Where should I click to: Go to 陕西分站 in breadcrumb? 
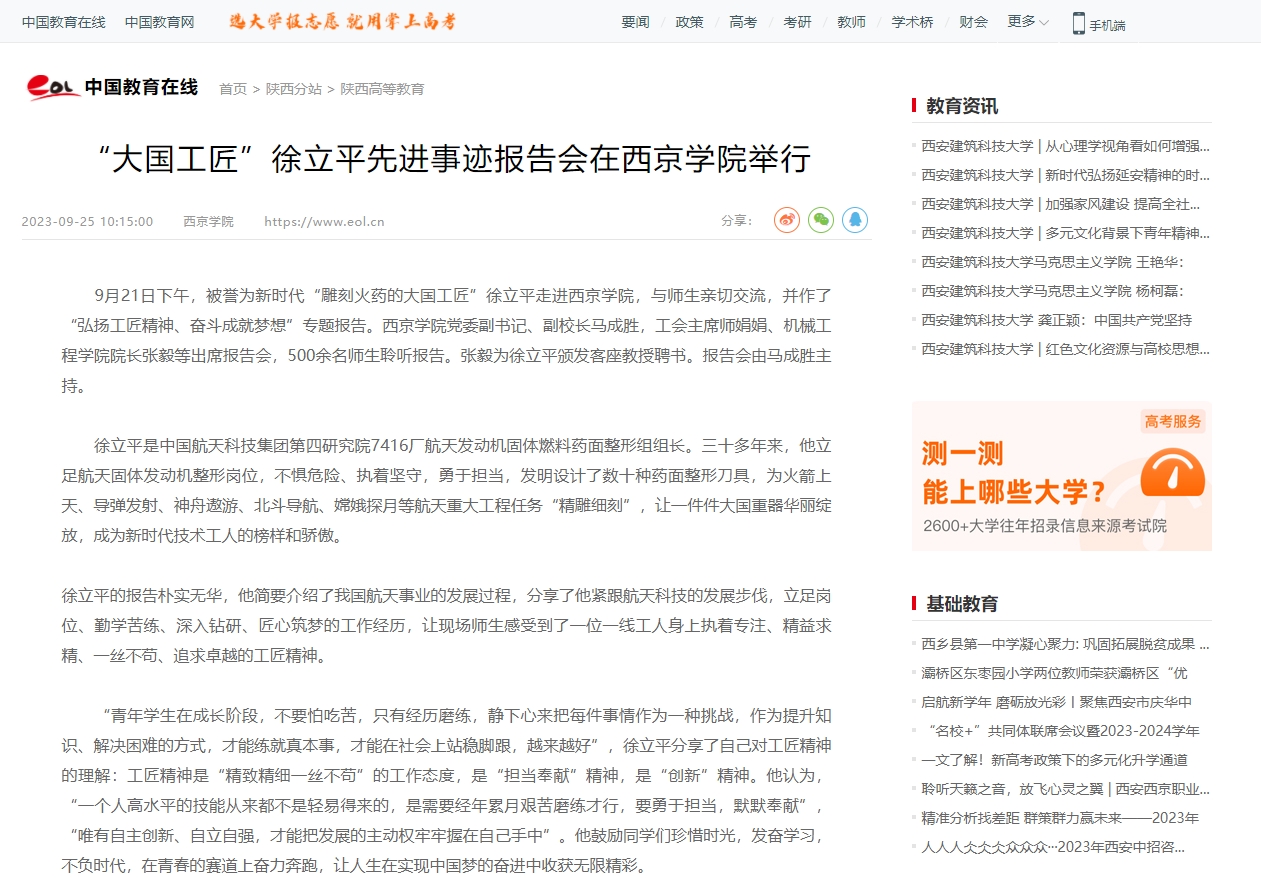click(294, 89)
